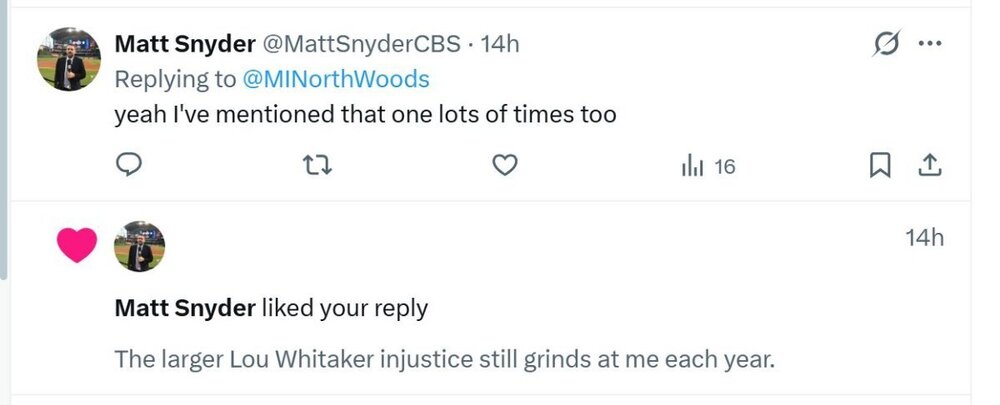
Task: Click the share upload arrow icon
Action: [x=928, y=166]
